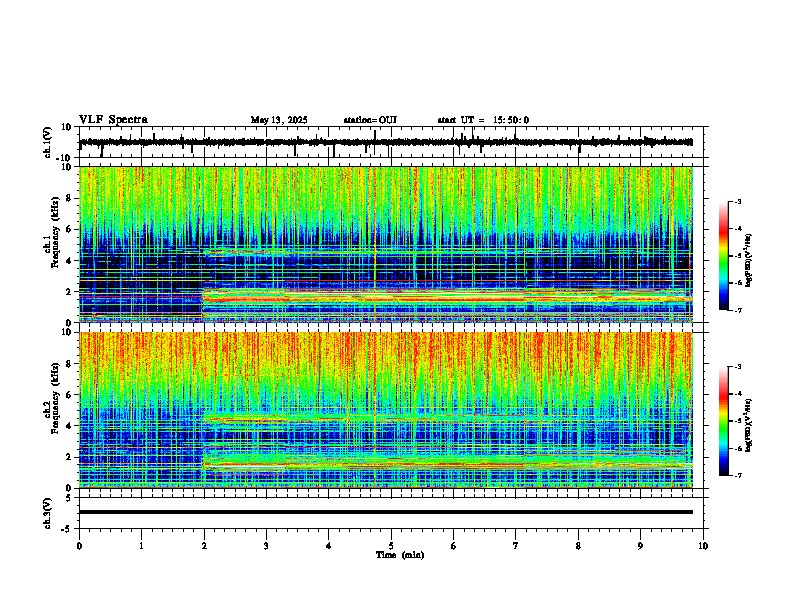Screen dimensions: 792x612
Task: Select the ch.1 voltage waveform trace
Action: click(x=386, y=142)
